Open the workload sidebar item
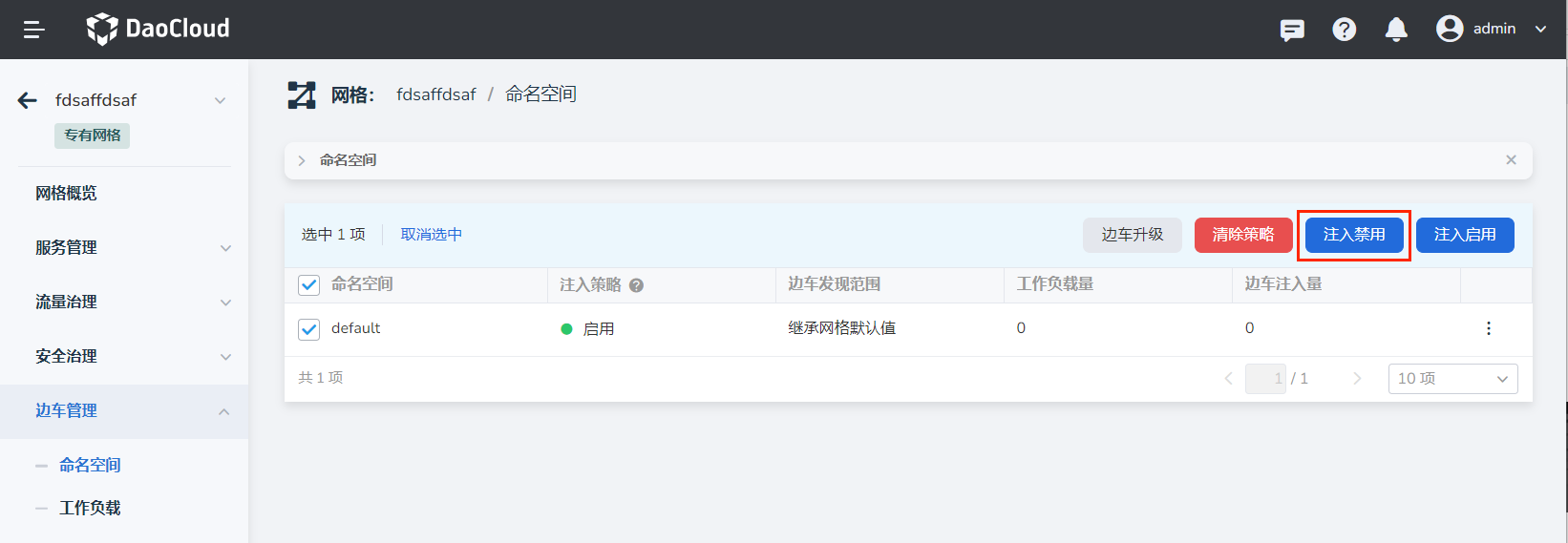The width and height of the screenshot is (1568, 543). pos(90,508)
